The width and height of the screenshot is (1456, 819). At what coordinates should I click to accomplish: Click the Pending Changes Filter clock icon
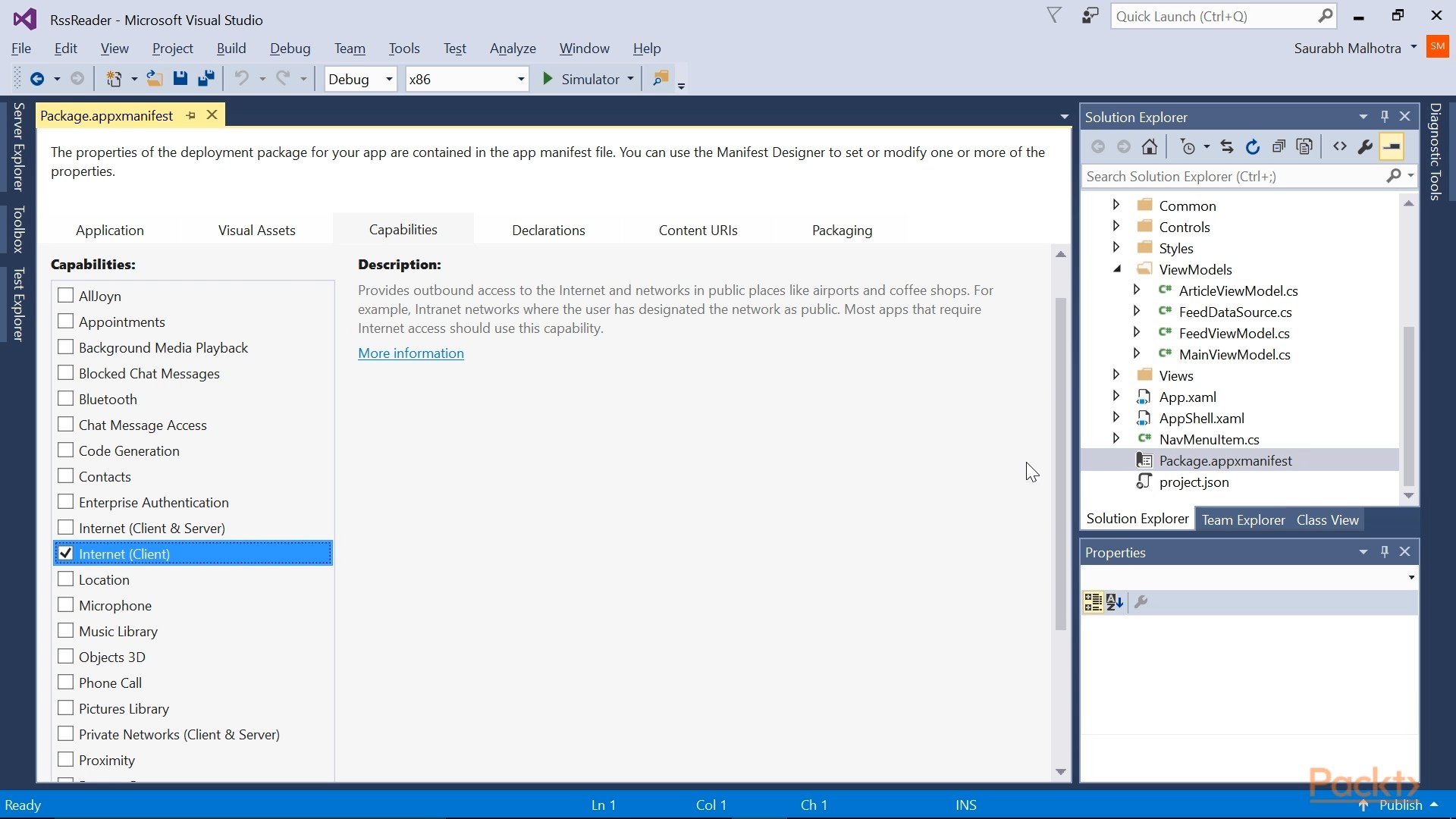(x=1188, y=147)
